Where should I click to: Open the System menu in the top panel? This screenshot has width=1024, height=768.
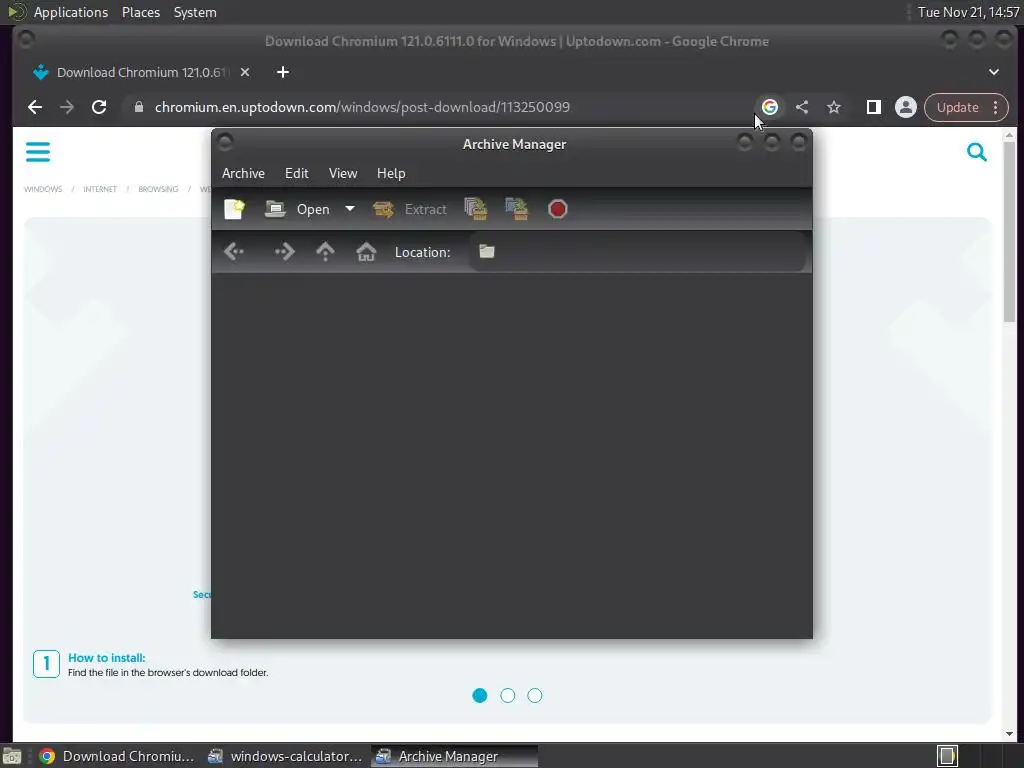[195, 12]
